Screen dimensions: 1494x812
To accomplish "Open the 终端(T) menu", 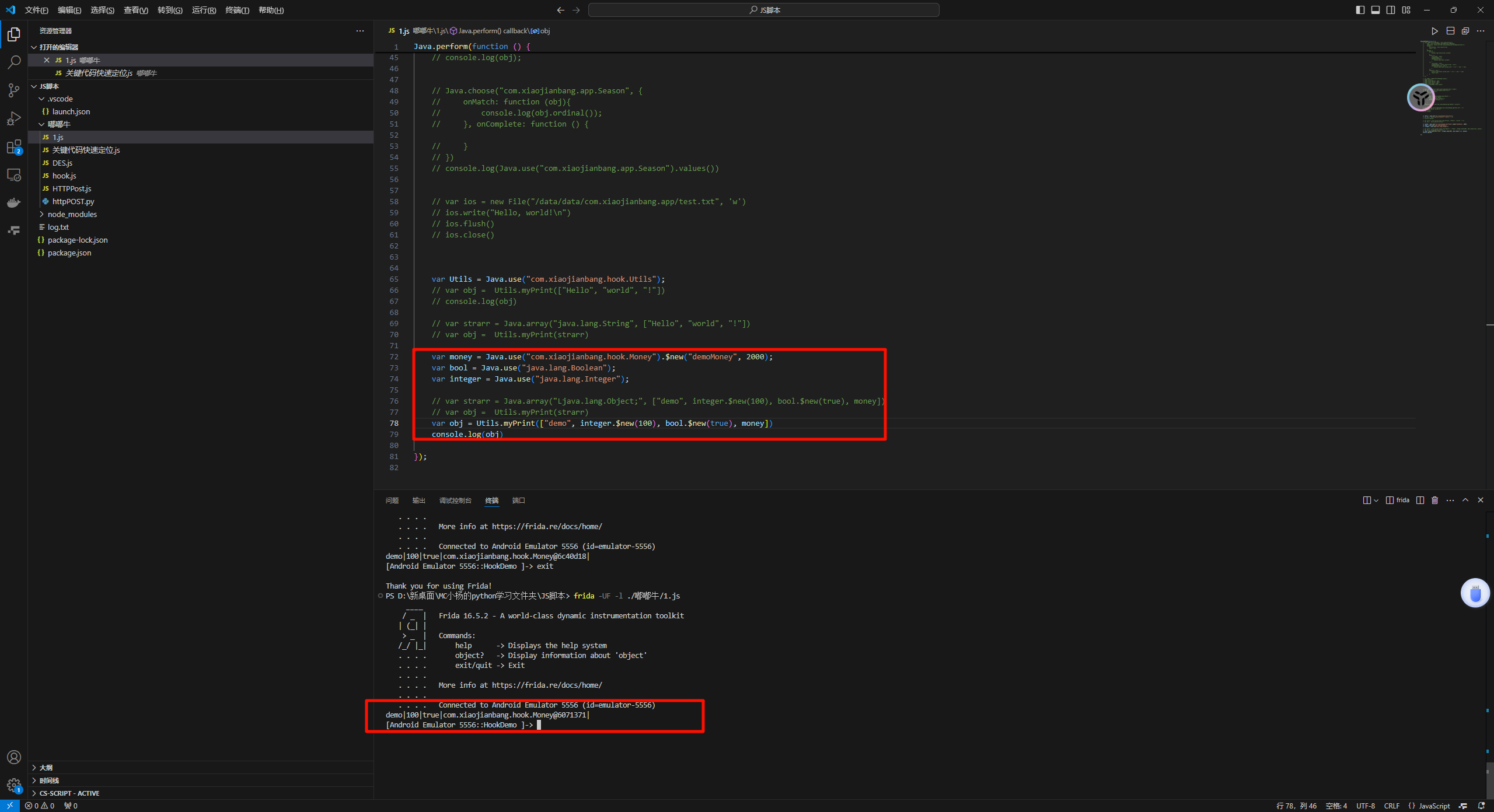I will tap(237, 10).
